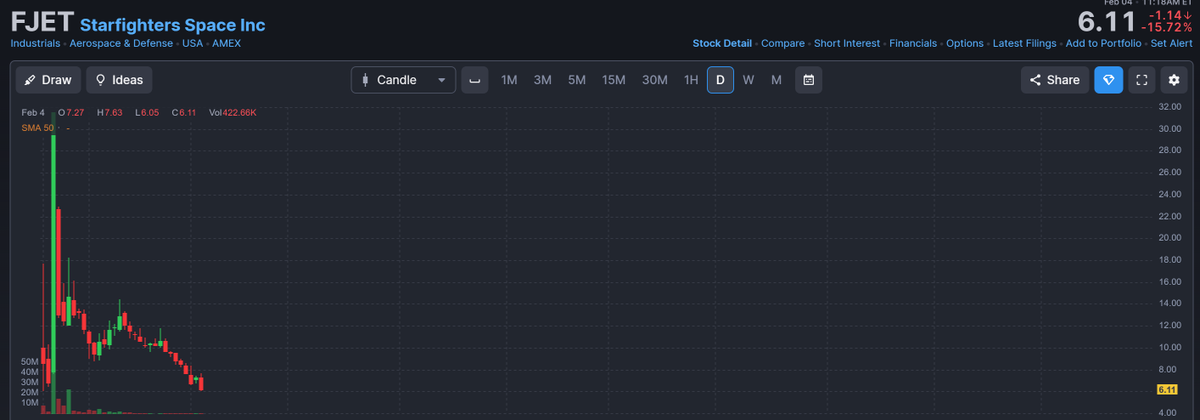Click Aerospace & Defense industry link
1200x420 pixels.
(x=121, y=44)
